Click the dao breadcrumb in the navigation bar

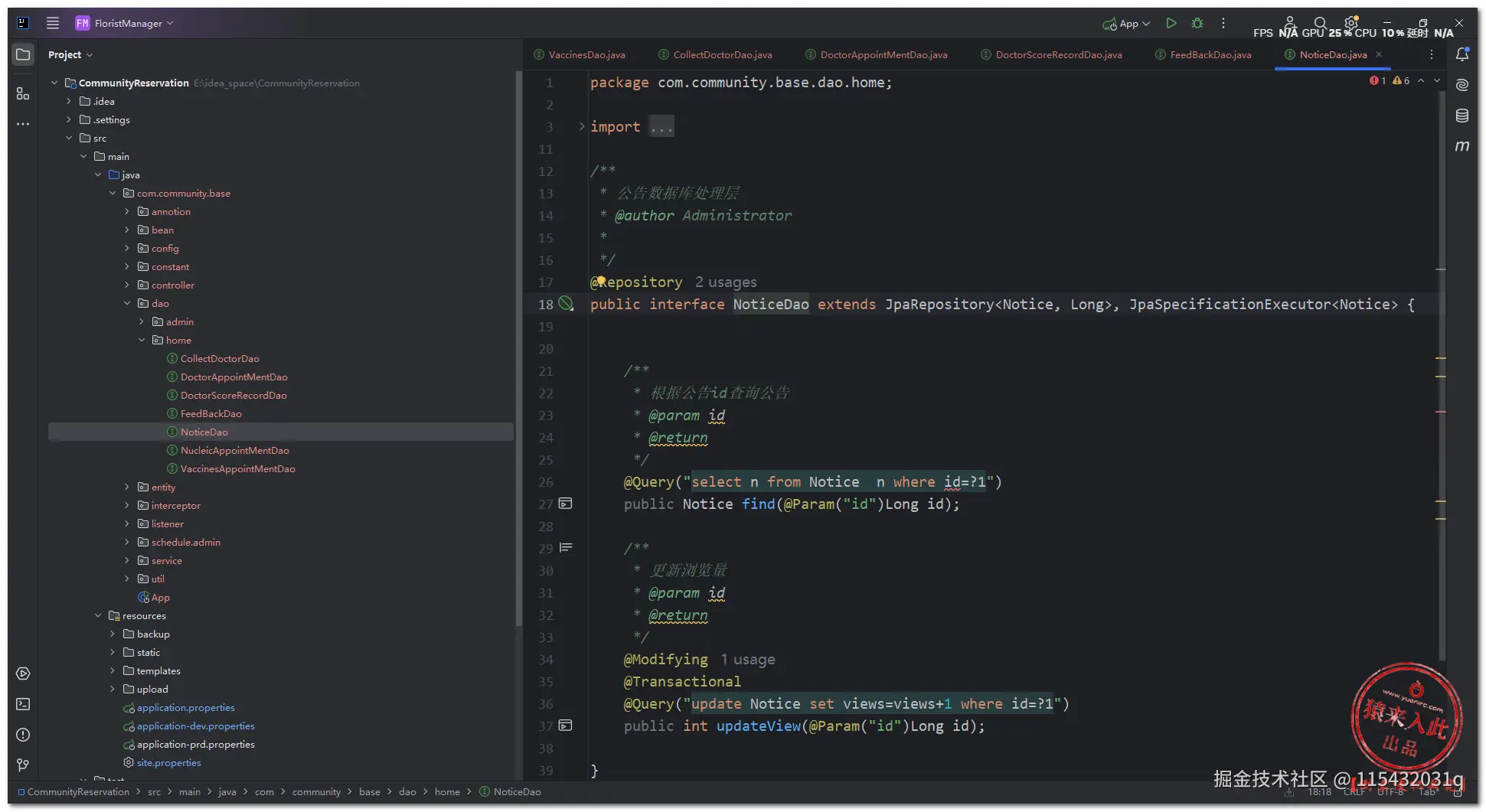(407, 792)
